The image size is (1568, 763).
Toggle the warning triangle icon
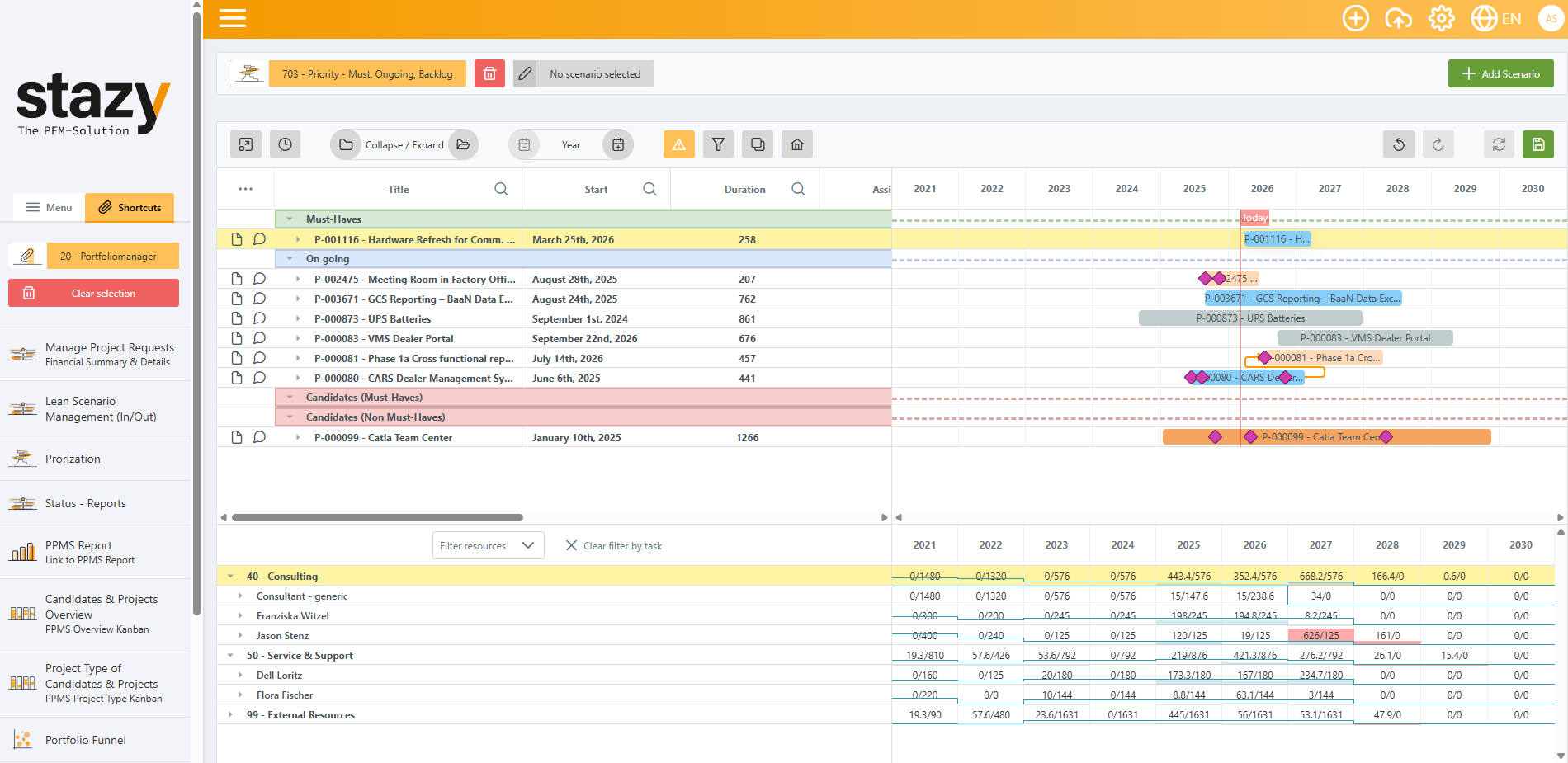(x=678, y=144)
